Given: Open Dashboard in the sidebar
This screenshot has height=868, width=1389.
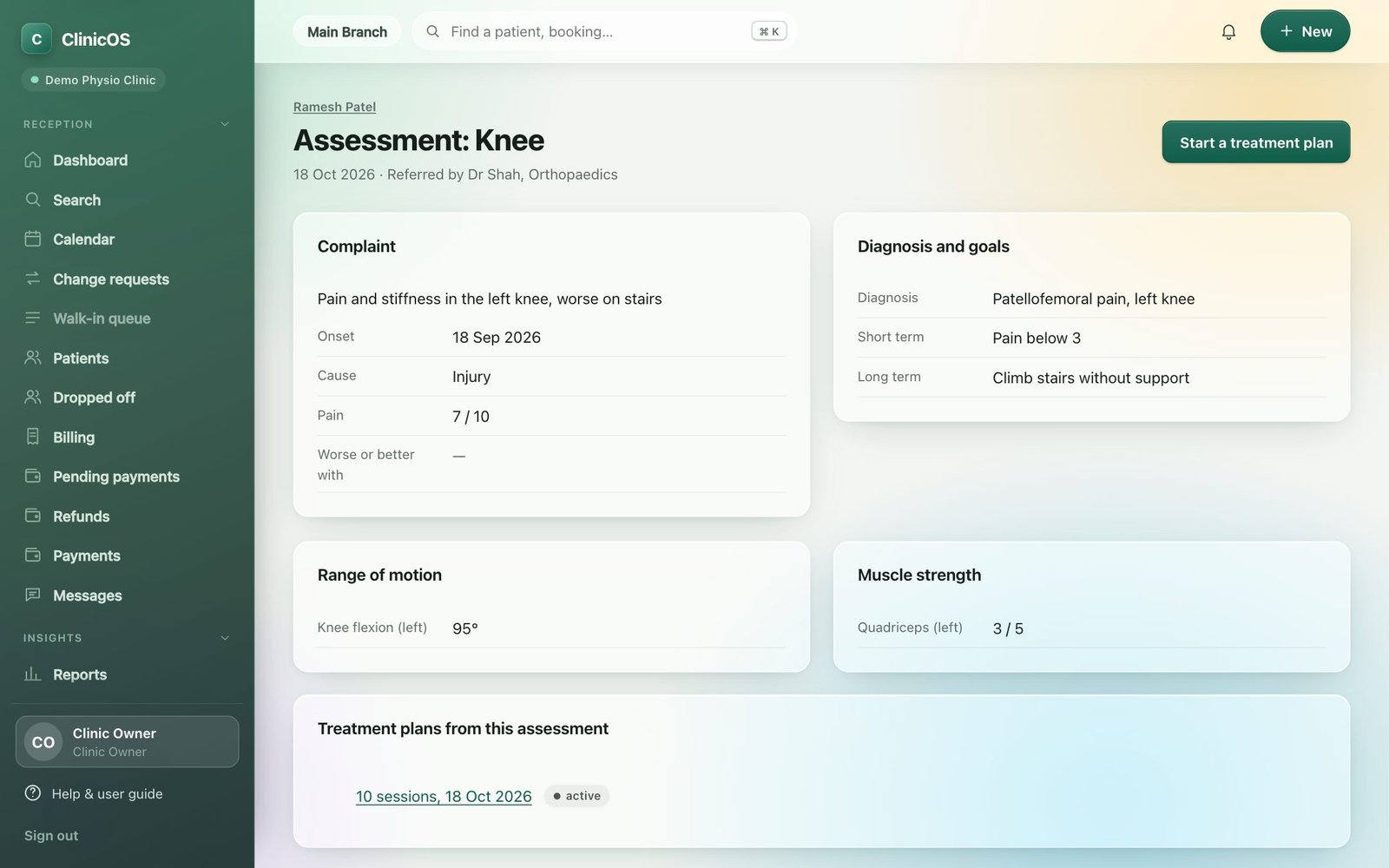Looking at the screenshot, I should 127,160.
